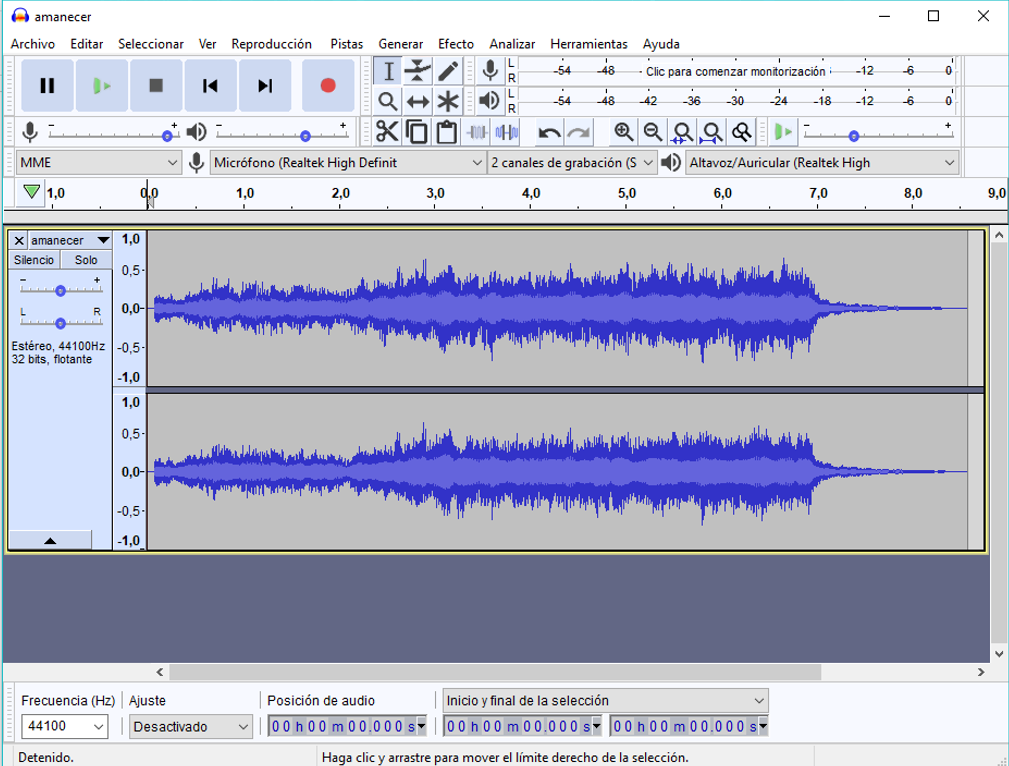Open the Efecto menu
This screenshot has height=766, width=1009.
tap(456, 44)
